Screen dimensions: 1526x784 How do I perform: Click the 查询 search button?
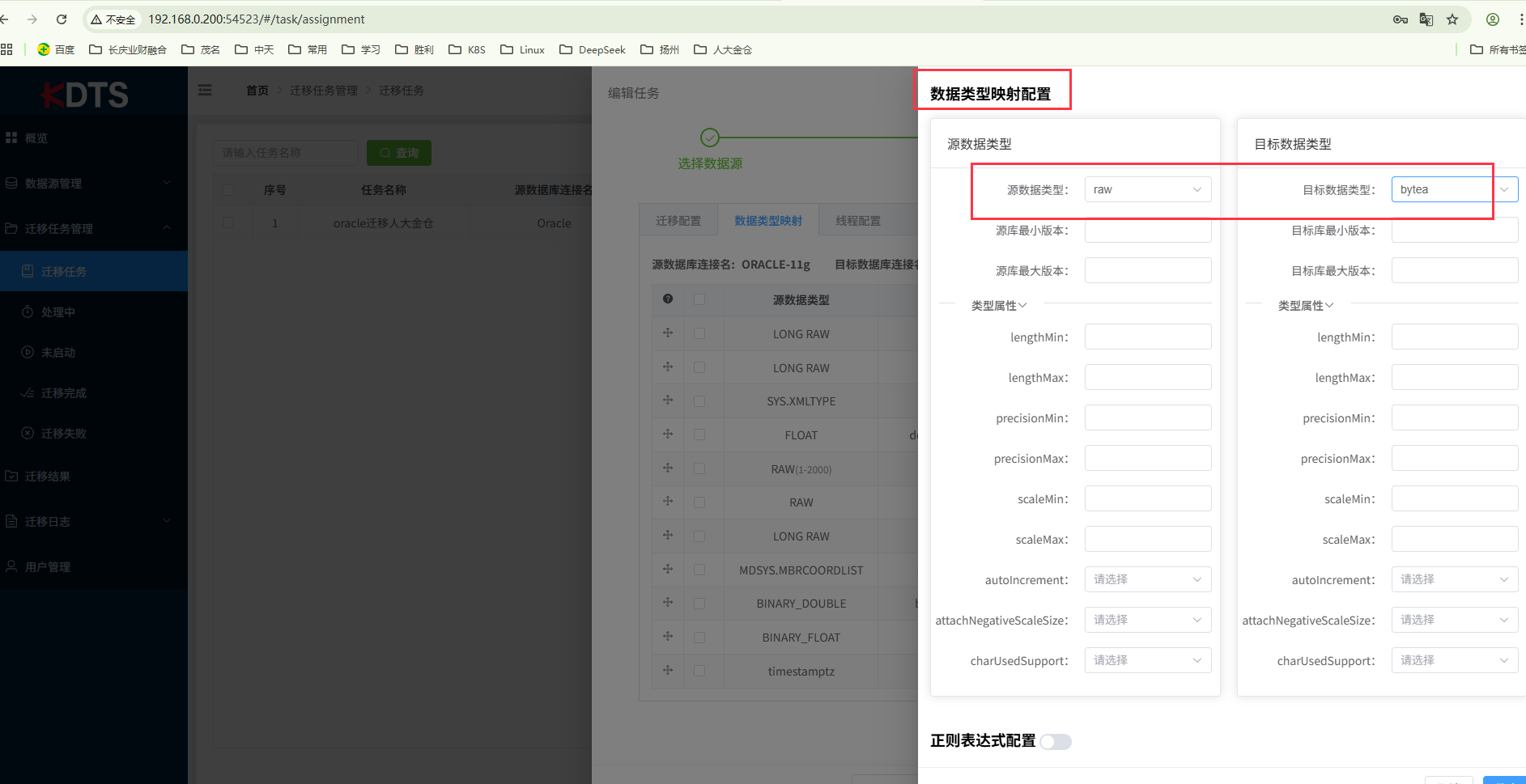click(399, 153)
